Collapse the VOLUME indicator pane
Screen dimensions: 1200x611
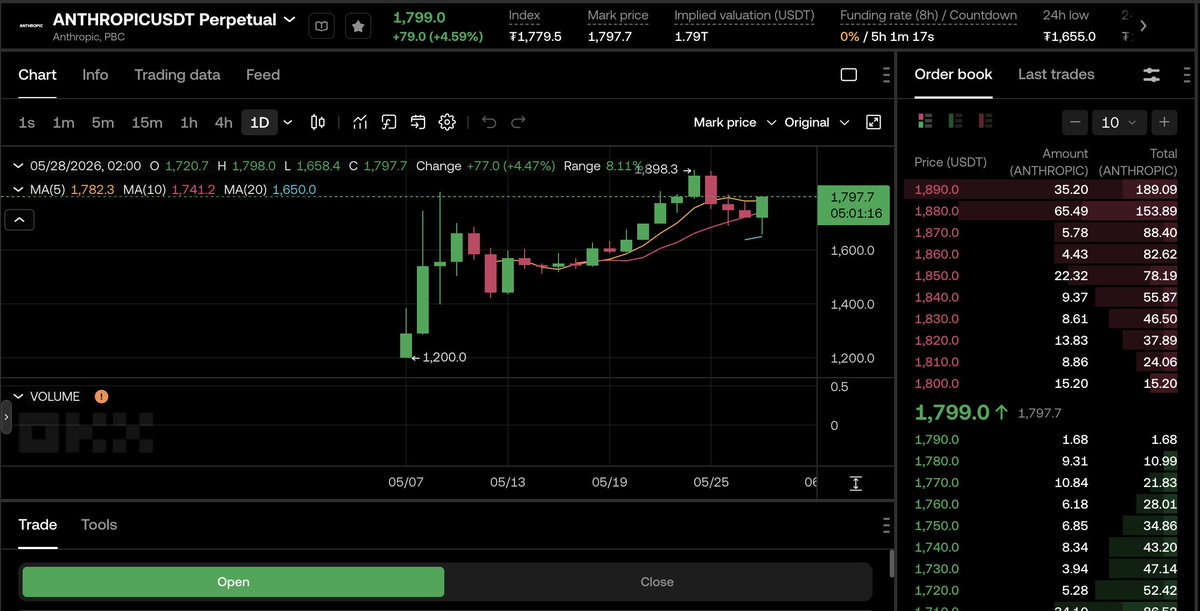coord(18,396)
